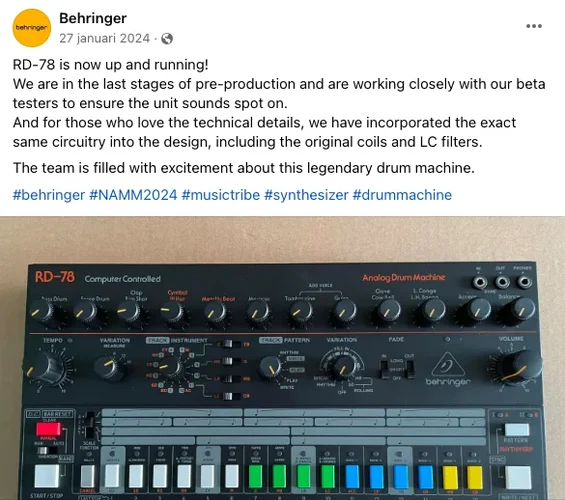Open the #drummachine hashtag link
The height and width of the screenshot is (500, 565).
pyautogui.click(x=402, y=195)
